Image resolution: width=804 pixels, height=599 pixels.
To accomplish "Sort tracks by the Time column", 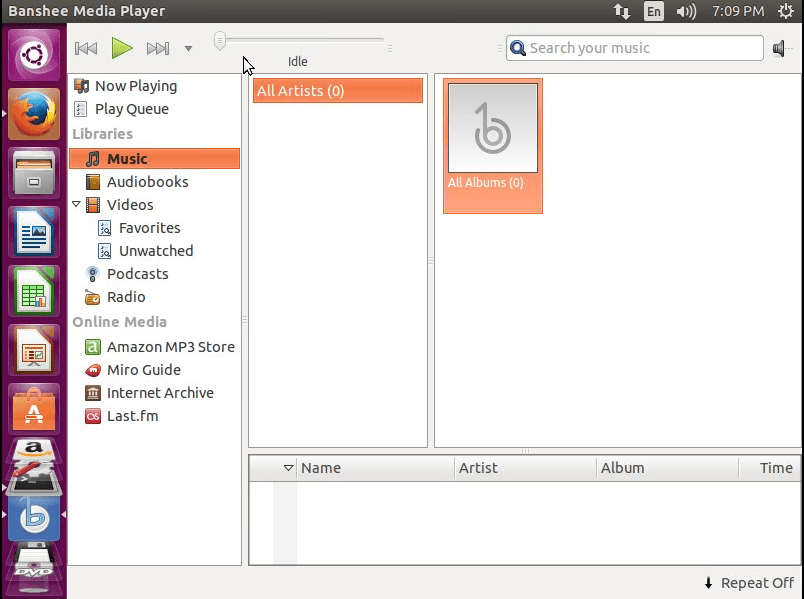I will (770, 468).
